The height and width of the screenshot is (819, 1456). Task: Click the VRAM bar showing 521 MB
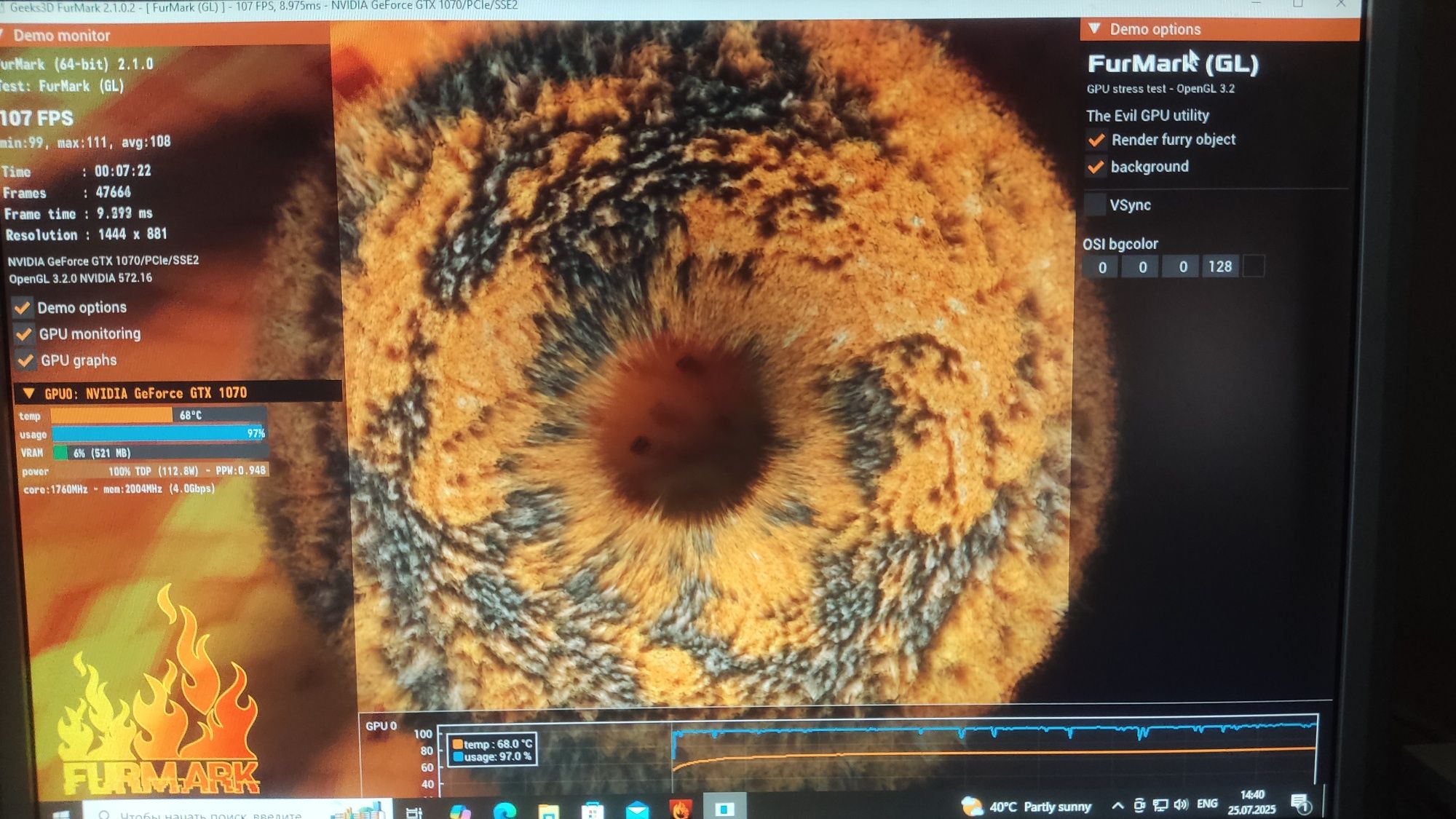(x=159, y=452)
